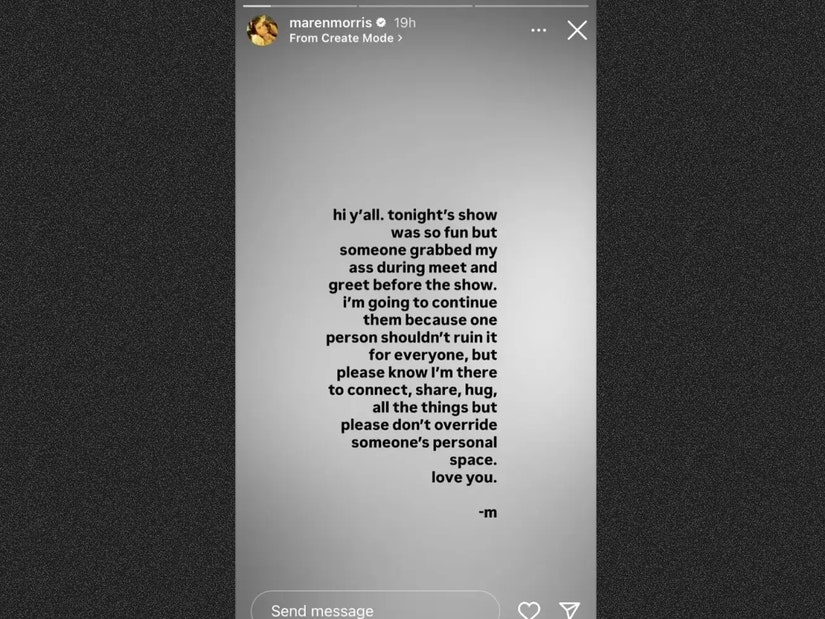Click the marenmorris username
This screenshot has width=825, height=619.
point(330,23)
